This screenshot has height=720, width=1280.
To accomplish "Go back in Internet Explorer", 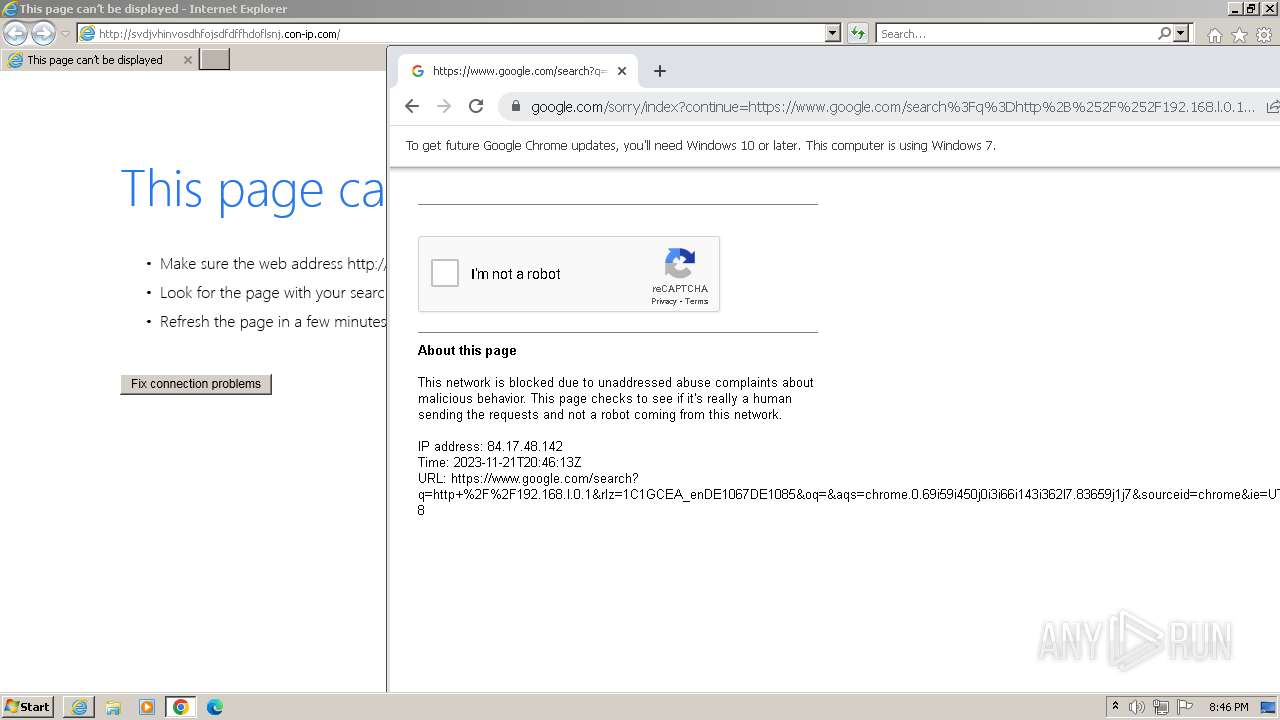I will pos(15,33).
